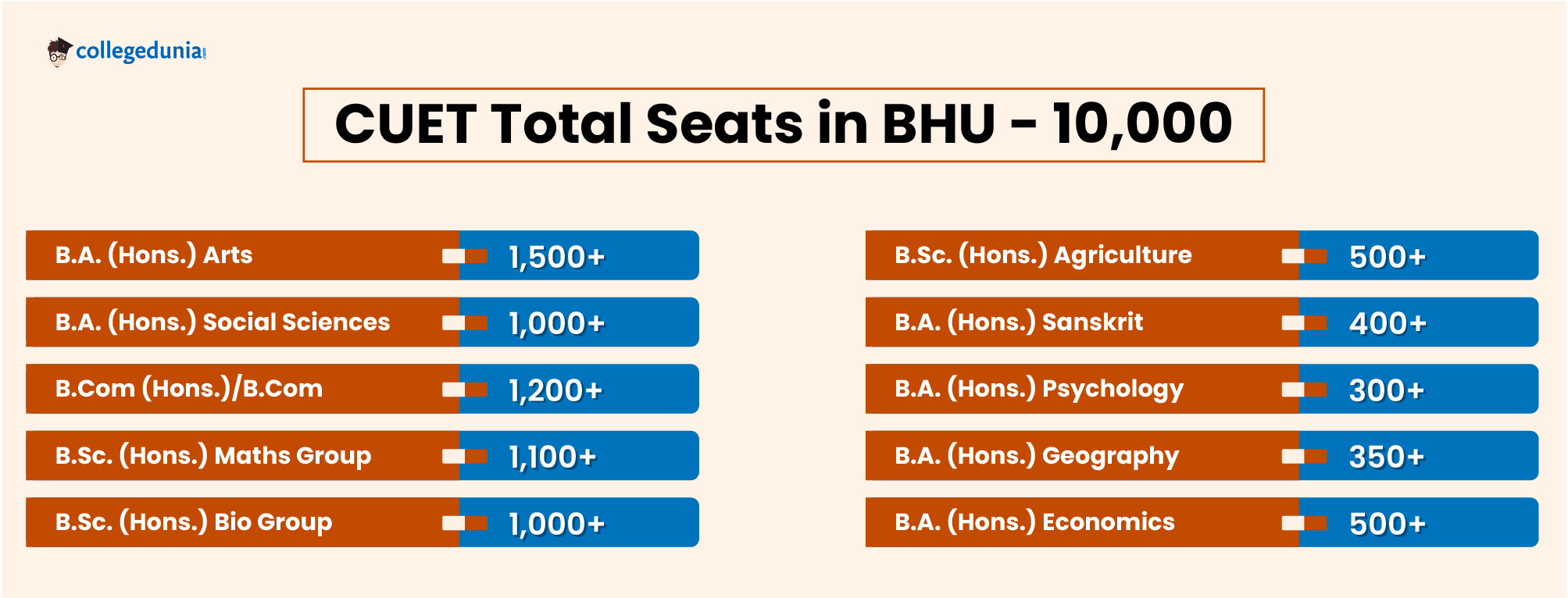Click the collegedunia mascot logo icon
The image size is (1568, 598).
(59, 52)
